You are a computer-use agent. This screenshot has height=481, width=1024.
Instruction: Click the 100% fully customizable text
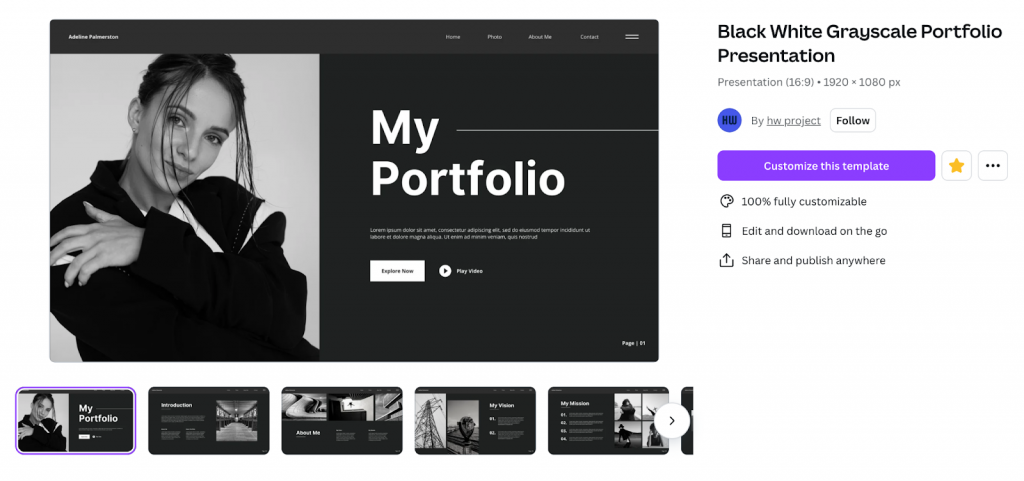coord(804,202)
